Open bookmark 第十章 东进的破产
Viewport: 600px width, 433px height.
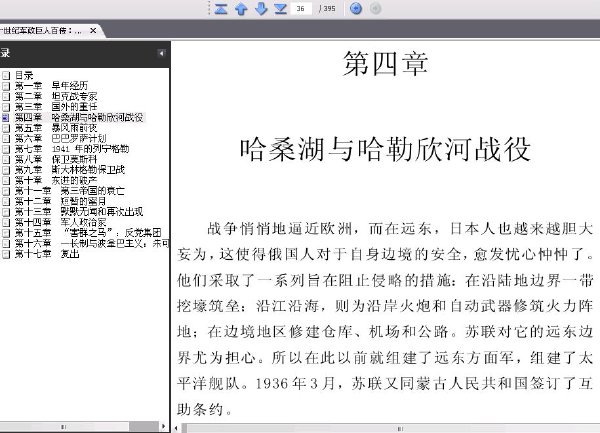56,181
